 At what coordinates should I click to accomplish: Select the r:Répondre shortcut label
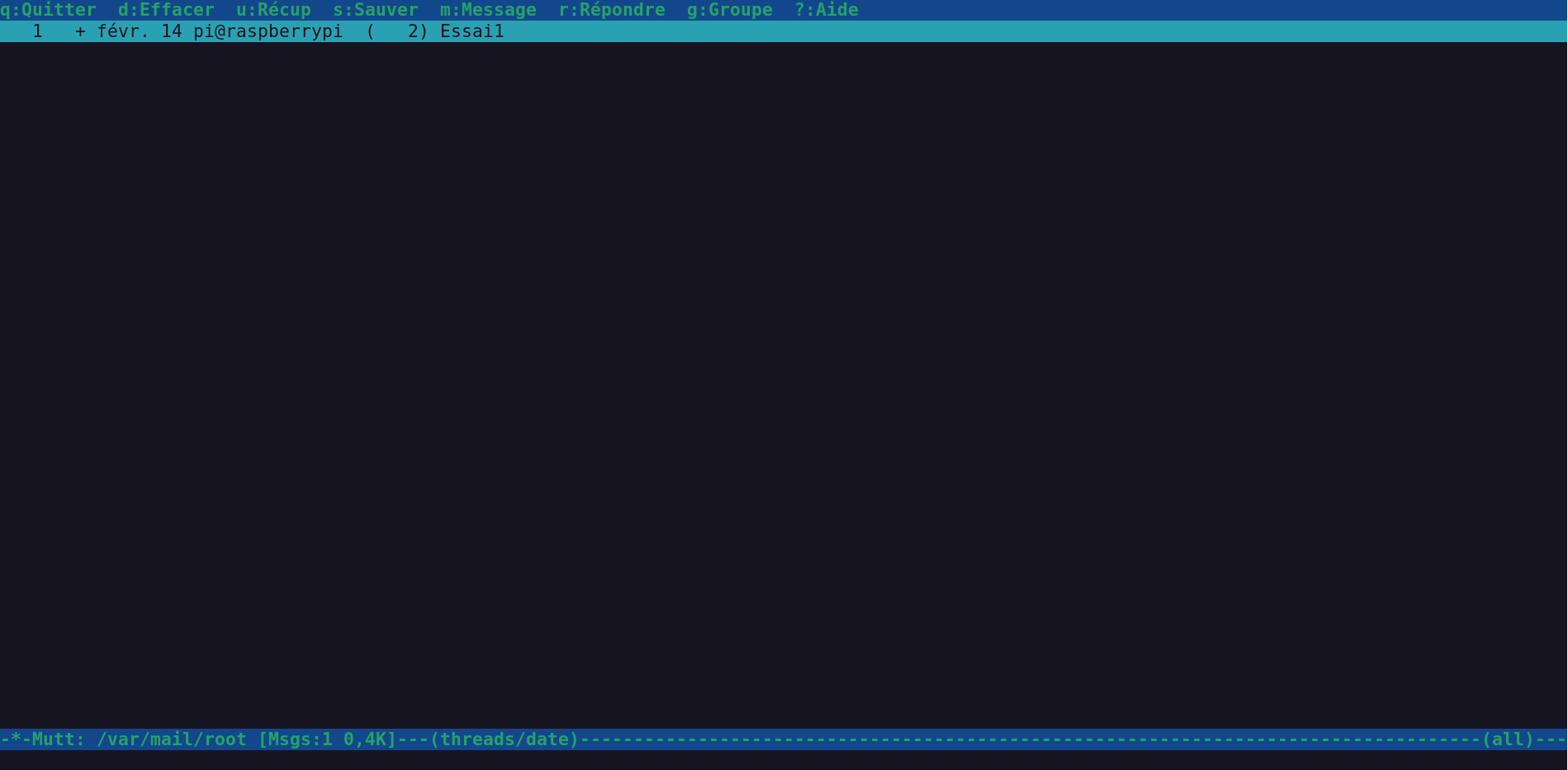point(612,10)
